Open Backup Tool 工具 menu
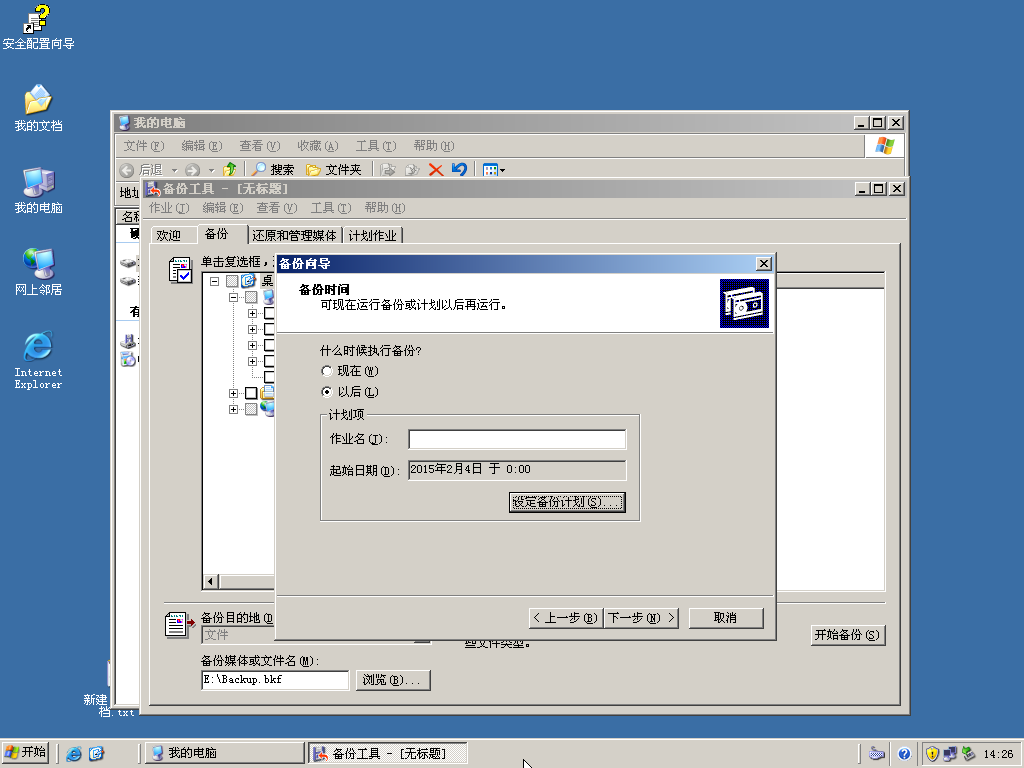This screenshot has width=1024, height=768. (330, 208)
